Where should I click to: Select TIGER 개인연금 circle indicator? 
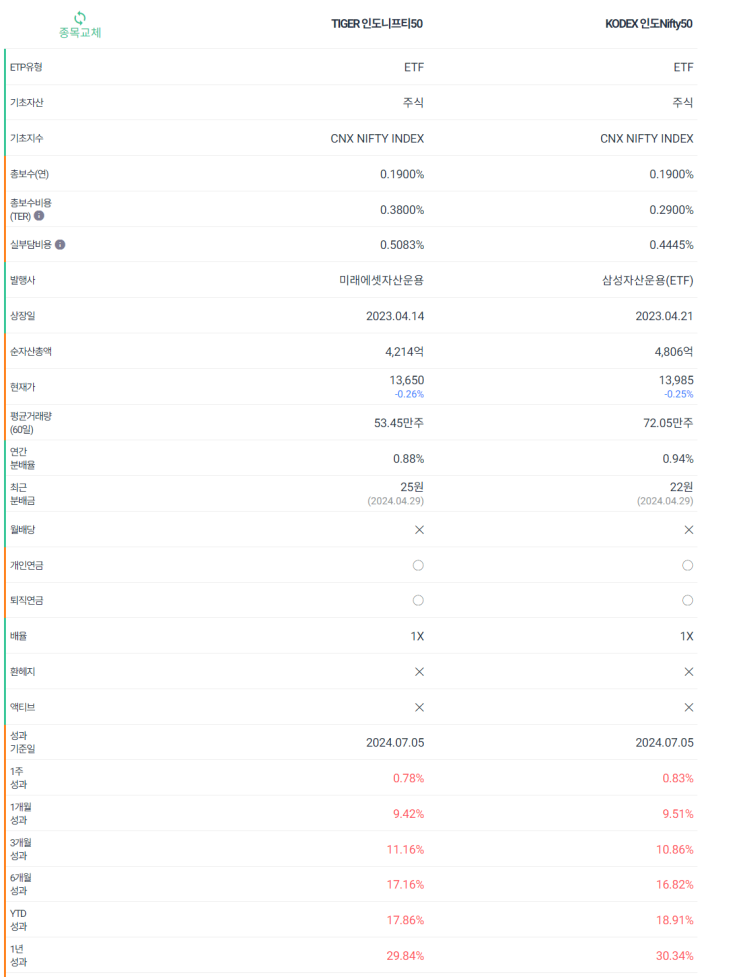click(418, 565)
